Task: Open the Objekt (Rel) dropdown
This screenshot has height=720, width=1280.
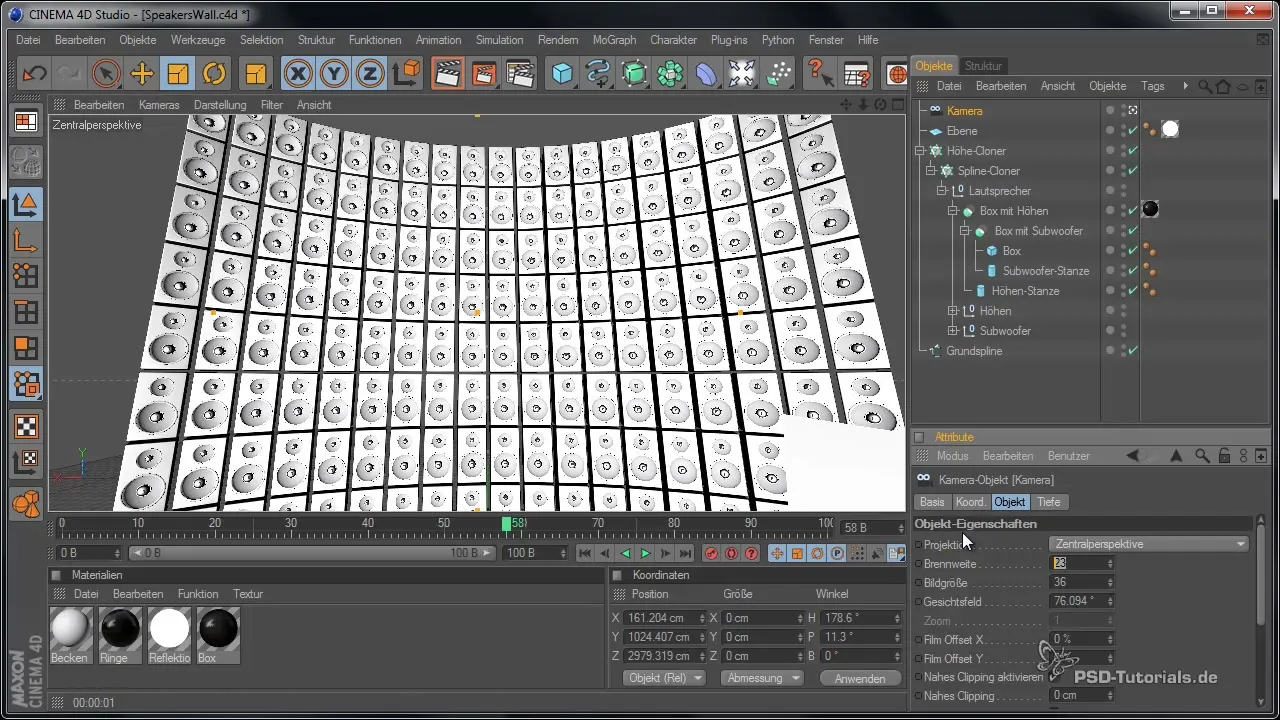Action: 664,678
